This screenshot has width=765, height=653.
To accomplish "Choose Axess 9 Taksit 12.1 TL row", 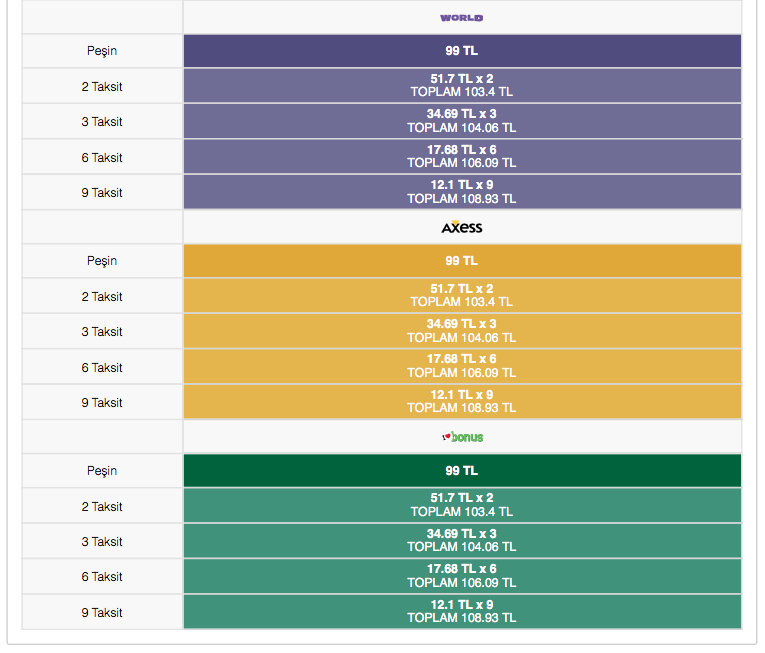I will 462,402.
